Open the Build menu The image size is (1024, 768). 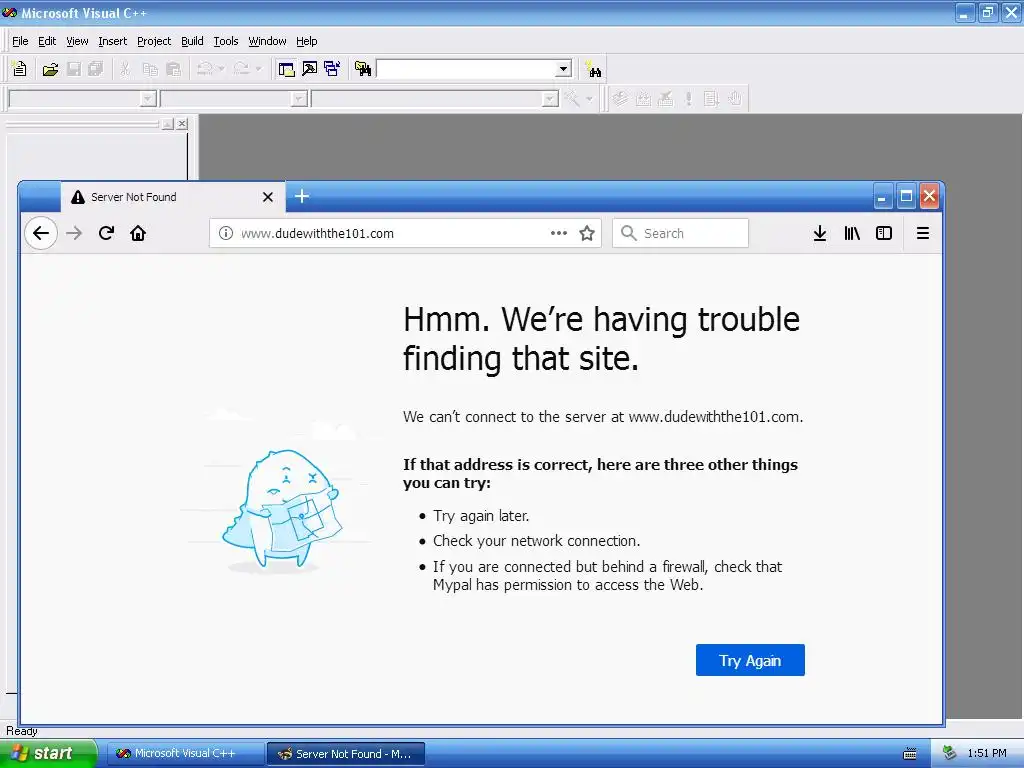192,41
